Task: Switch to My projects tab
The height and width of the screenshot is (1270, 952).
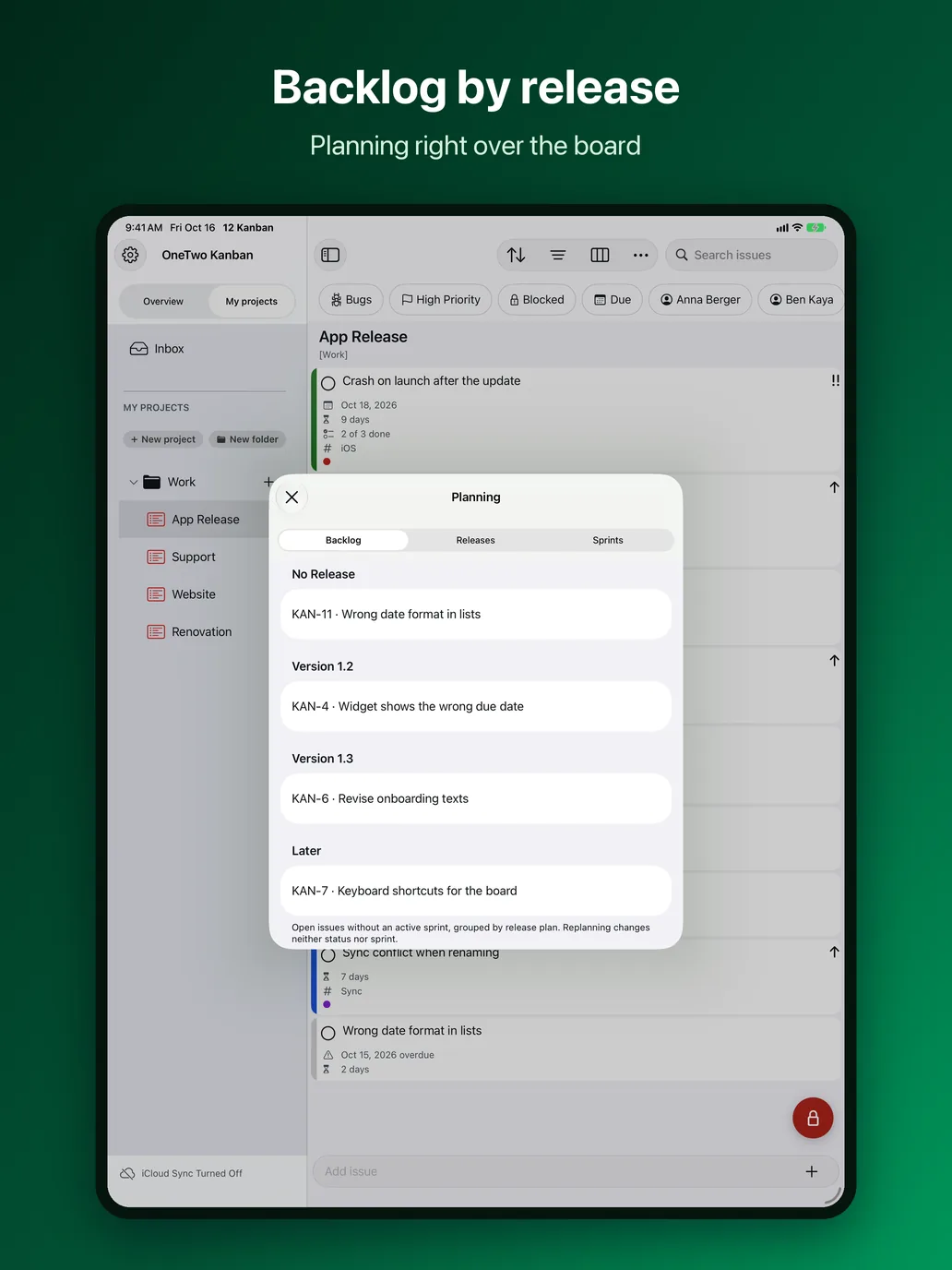Action: 251,302
